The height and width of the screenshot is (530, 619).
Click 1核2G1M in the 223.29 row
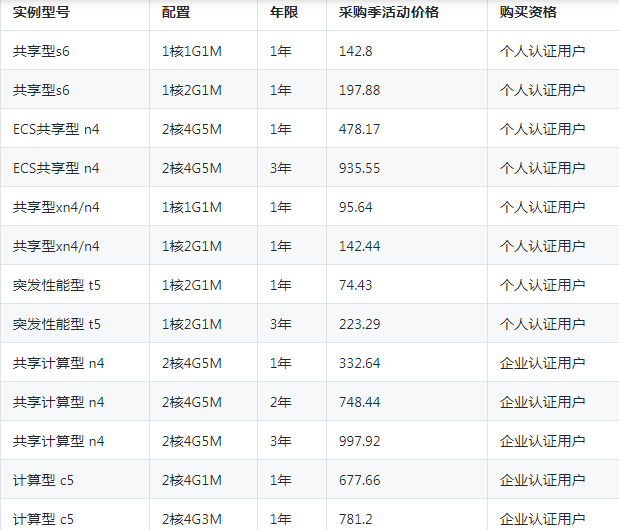192,324
